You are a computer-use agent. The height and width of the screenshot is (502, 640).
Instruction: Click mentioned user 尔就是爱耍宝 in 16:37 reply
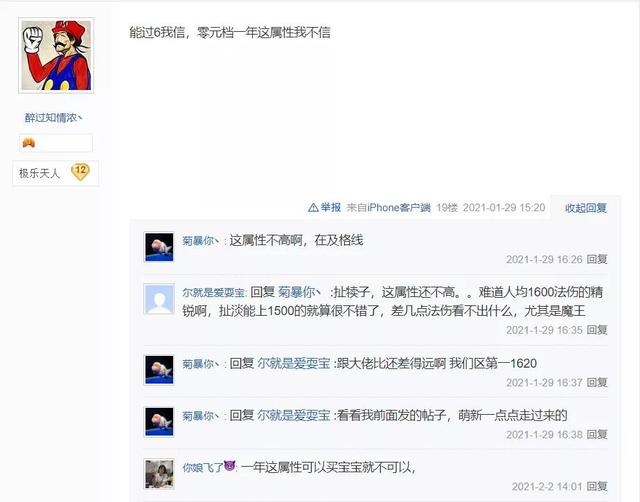(x=293, y=363)
